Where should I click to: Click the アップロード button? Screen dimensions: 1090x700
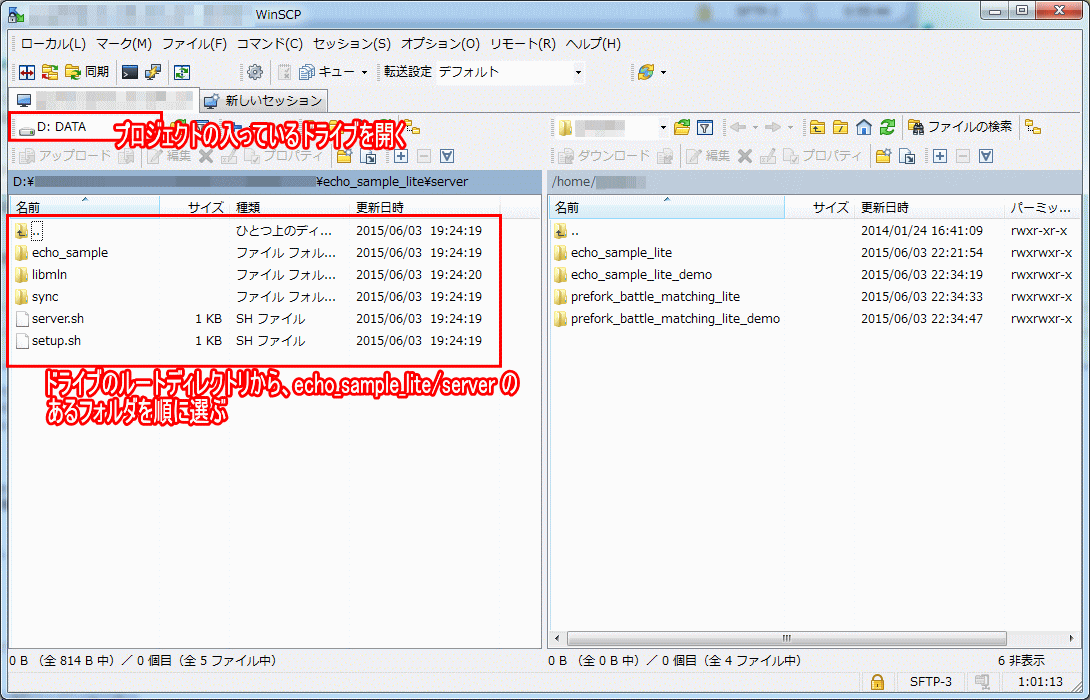point(65,156)
